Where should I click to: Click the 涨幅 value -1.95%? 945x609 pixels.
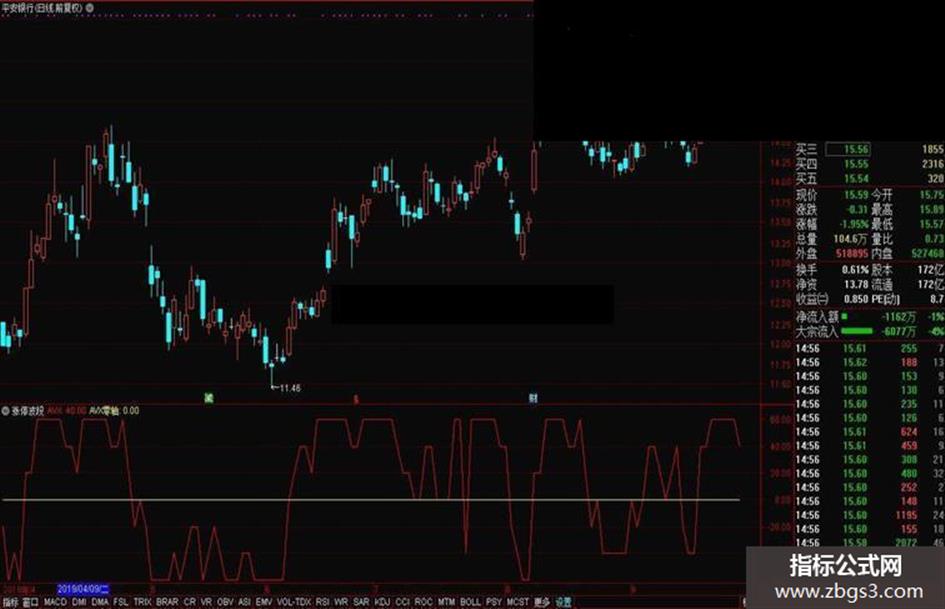[854, 224]
